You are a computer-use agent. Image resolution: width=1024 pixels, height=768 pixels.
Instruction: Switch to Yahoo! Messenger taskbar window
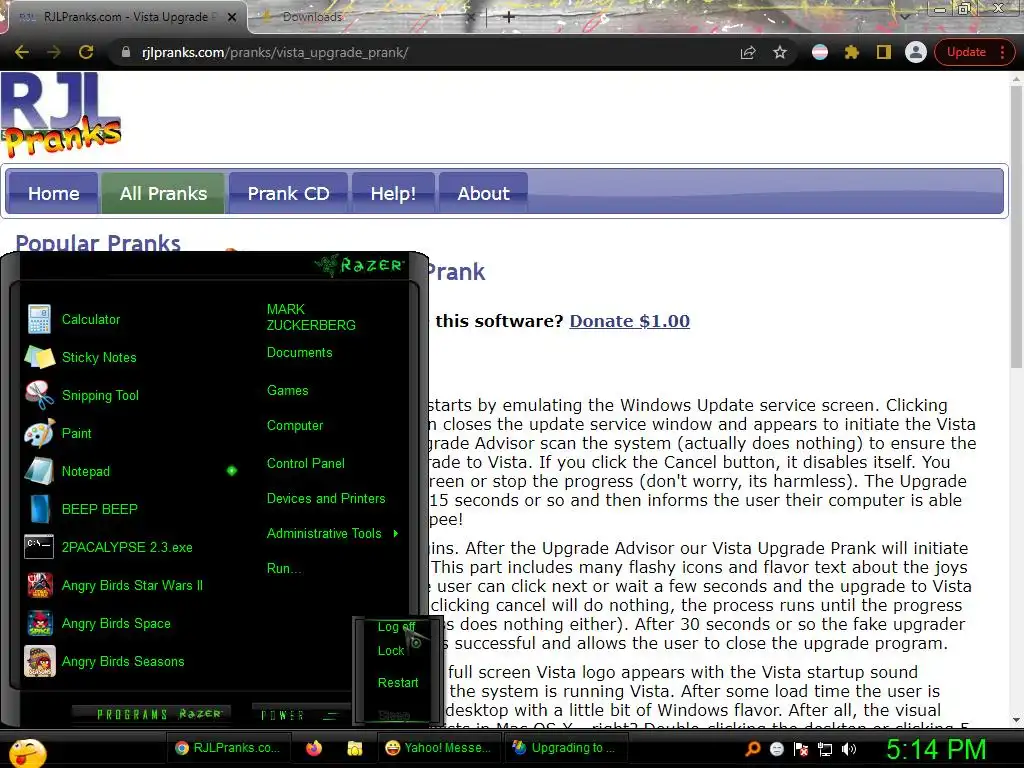coord(438,748)
